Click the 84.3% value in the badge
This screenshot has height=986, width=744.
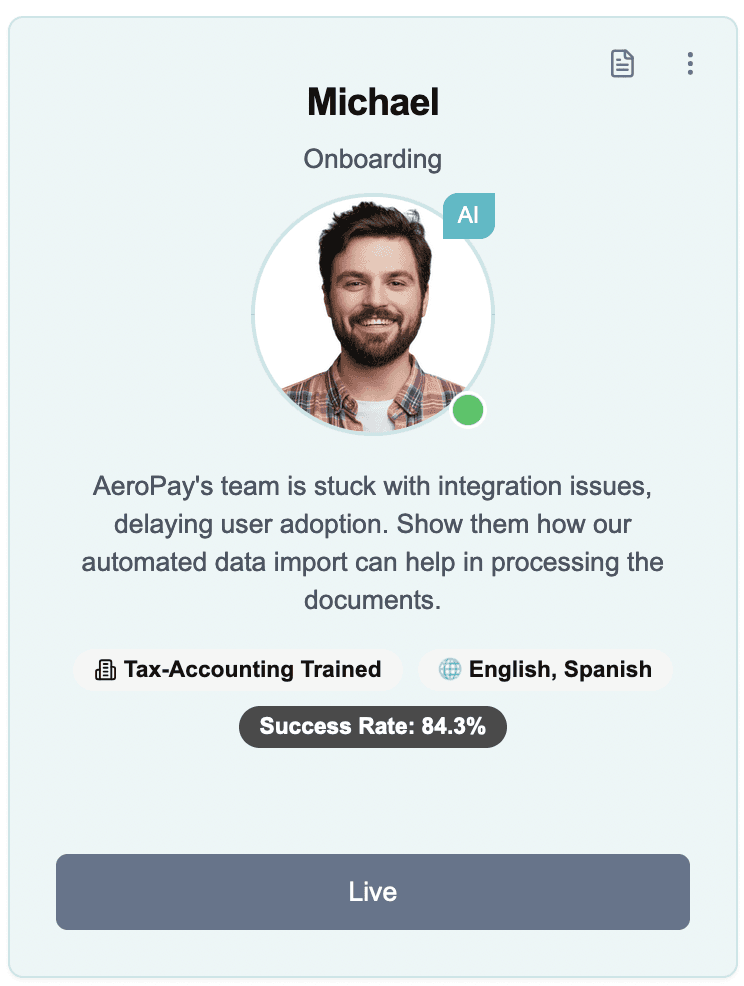click(x=453, y=726)
